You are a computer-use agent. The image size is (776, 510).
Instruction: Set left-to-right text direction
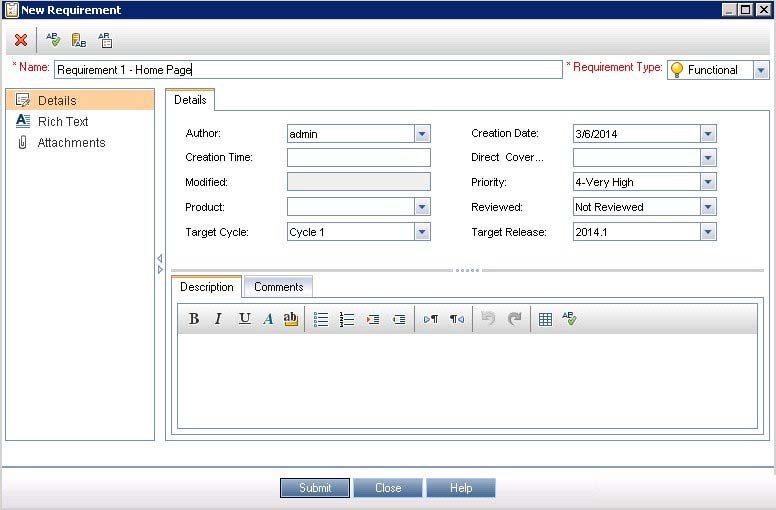coord(431,320)
